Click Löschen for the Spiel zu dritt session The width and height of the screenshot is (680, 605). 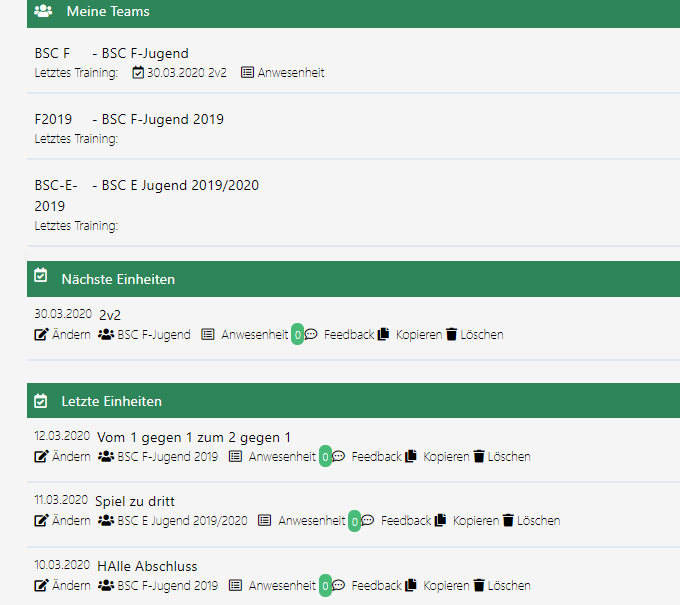[x=538, y=521]
